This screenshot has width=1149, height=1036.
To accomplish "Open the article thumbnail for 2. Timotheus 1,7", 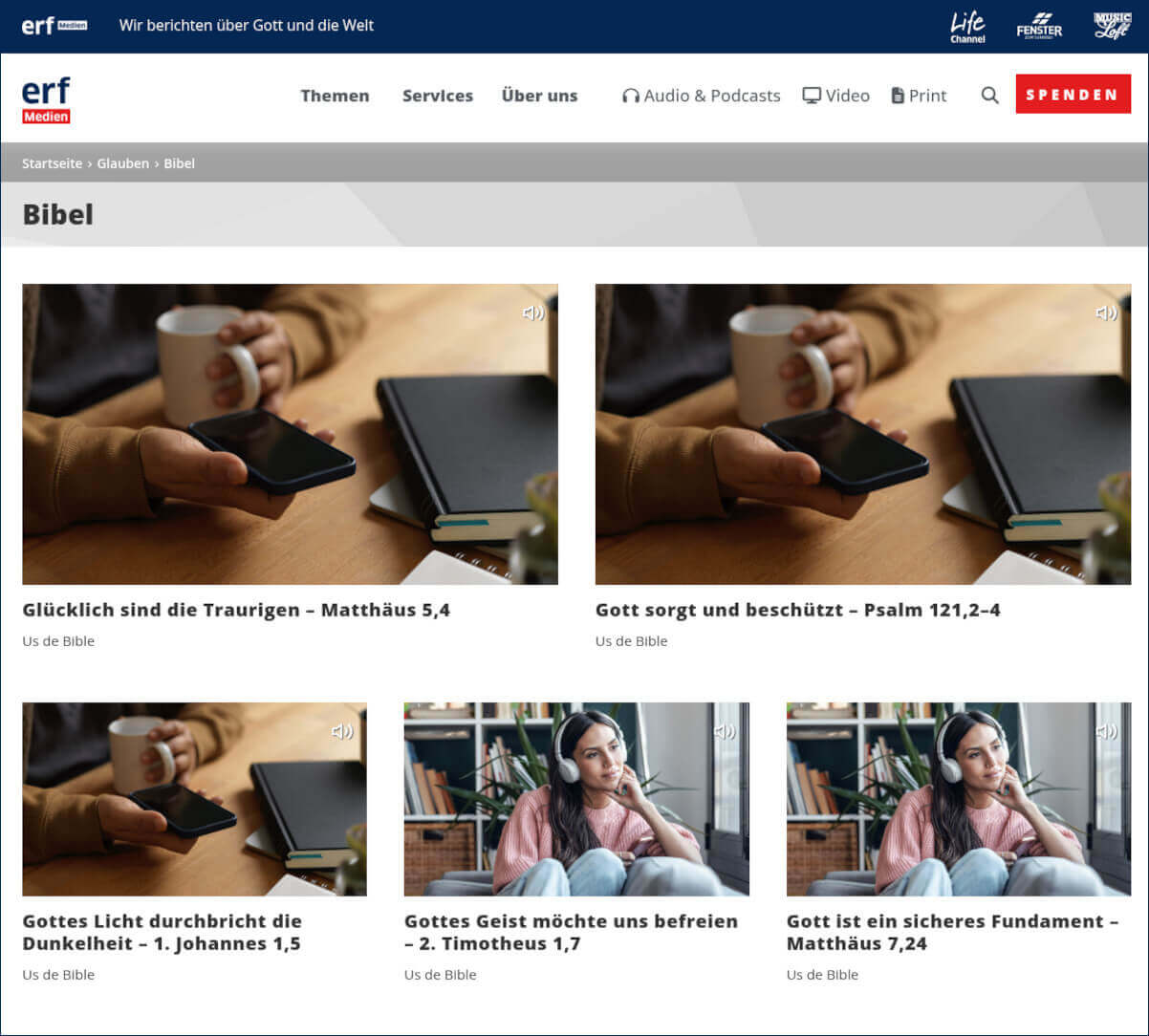I will [x=576, y=799].
